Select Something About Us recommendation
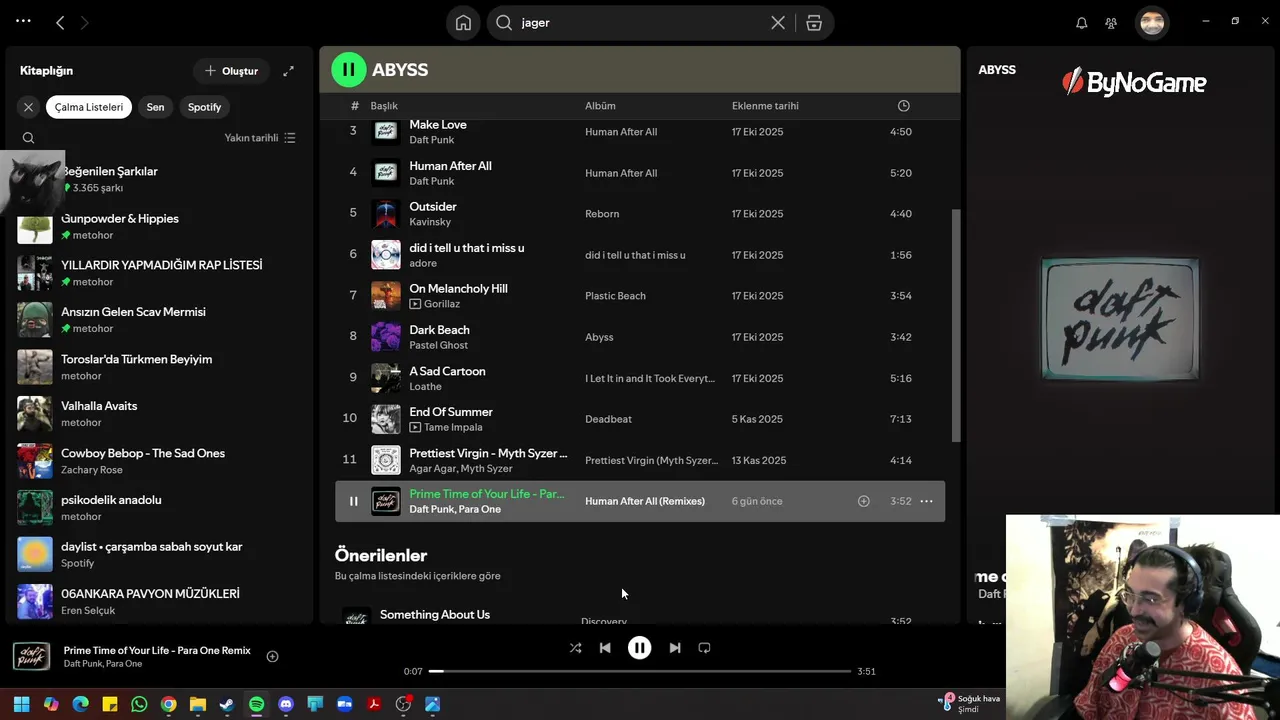Viewport: 1280px width, 720px height. [x=640, y=617]
